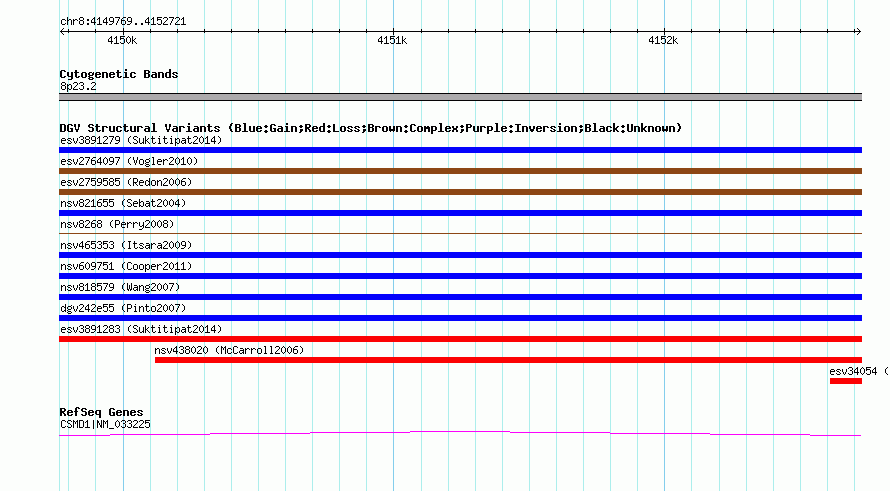The height and width of the screenshot is (491, 890).
Task: Open nsv438020 (McCarroll2006) label
Action: coord(229,350)
